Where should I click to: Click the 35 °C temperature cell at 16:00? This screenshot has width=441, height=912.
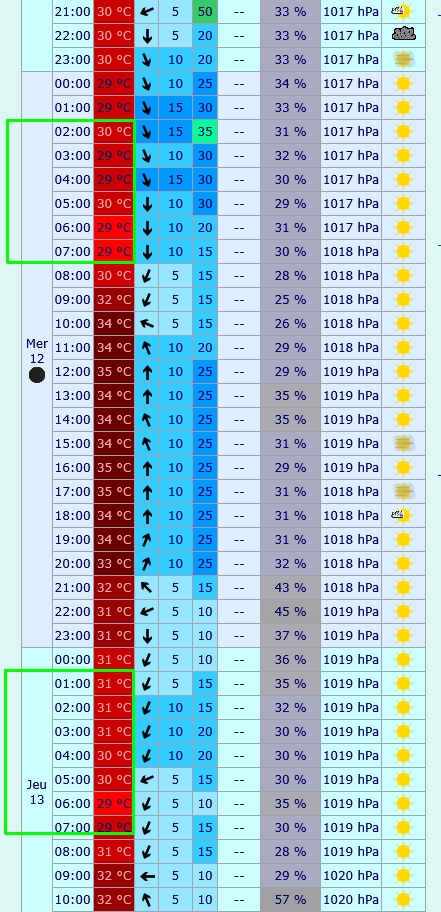click(114, 468)
